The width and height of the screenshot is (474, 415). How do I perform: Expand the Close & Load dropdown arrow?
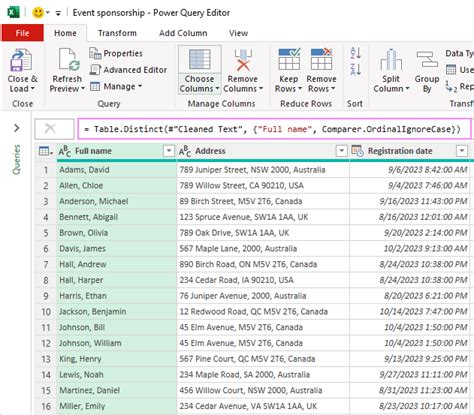(33, 89)
